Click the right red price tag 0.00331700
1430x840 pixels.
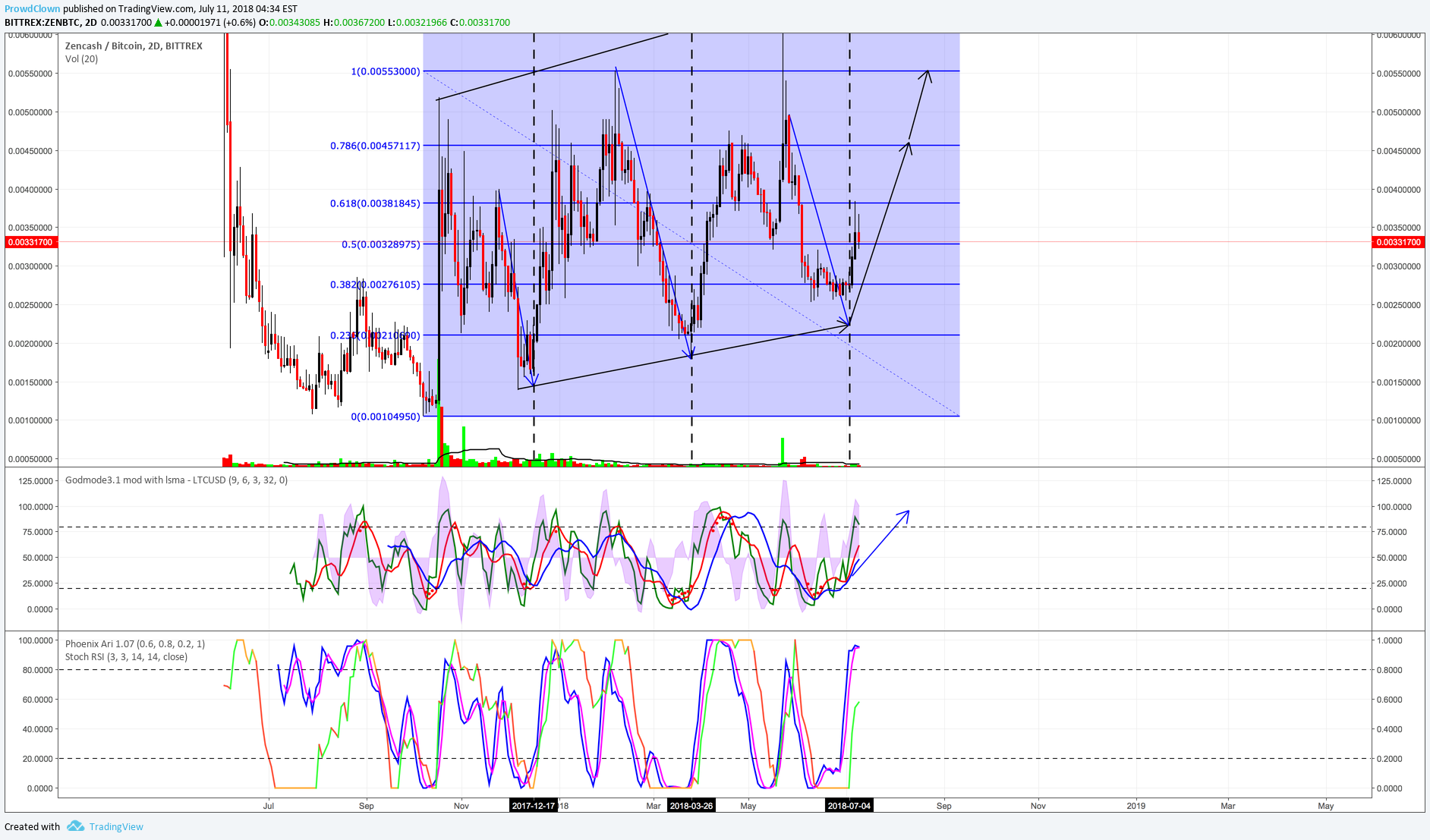[1398, 242]
